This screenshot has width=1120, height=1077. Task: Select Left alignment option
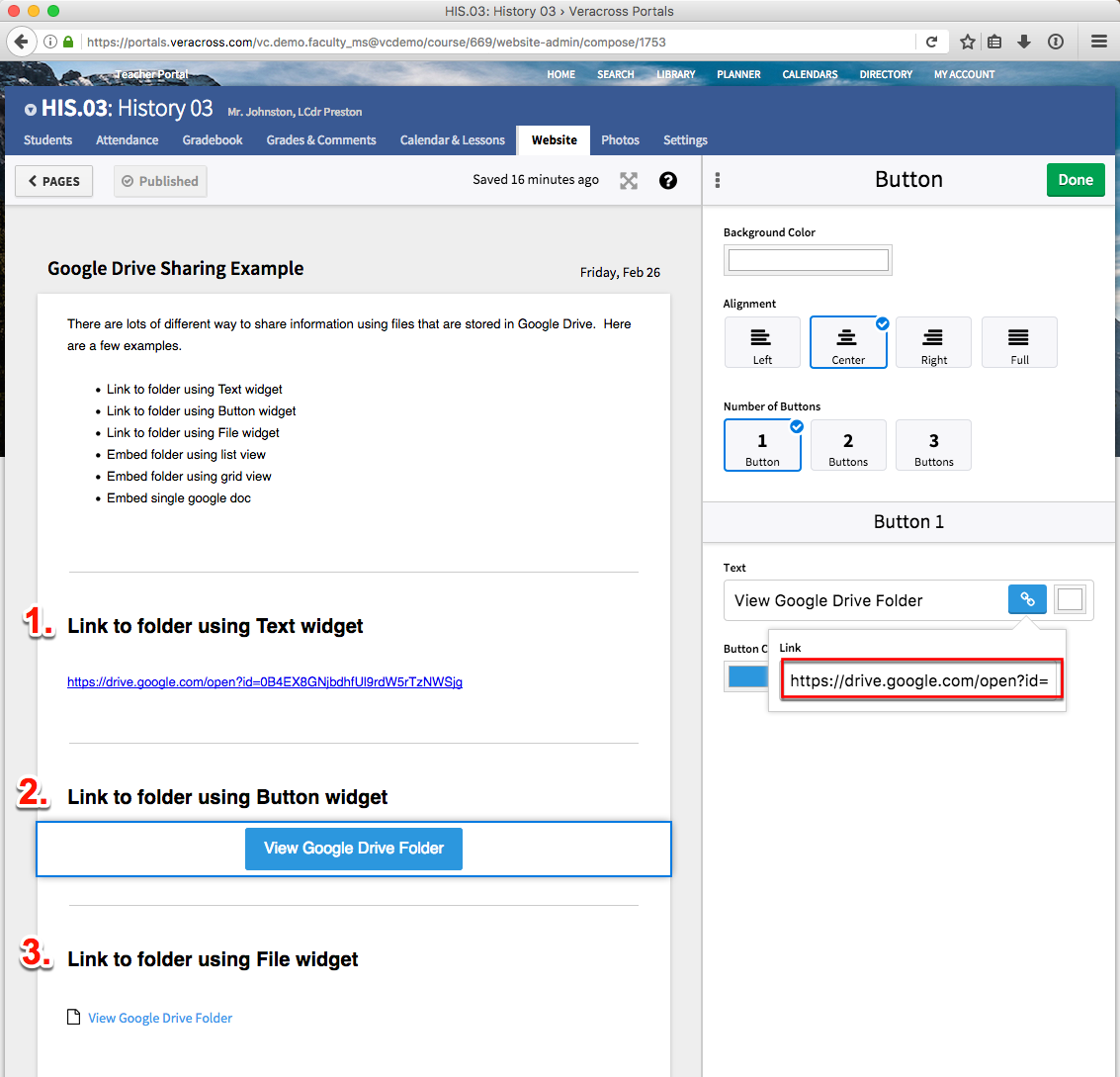pyautogui.click(x=762, y=342)
